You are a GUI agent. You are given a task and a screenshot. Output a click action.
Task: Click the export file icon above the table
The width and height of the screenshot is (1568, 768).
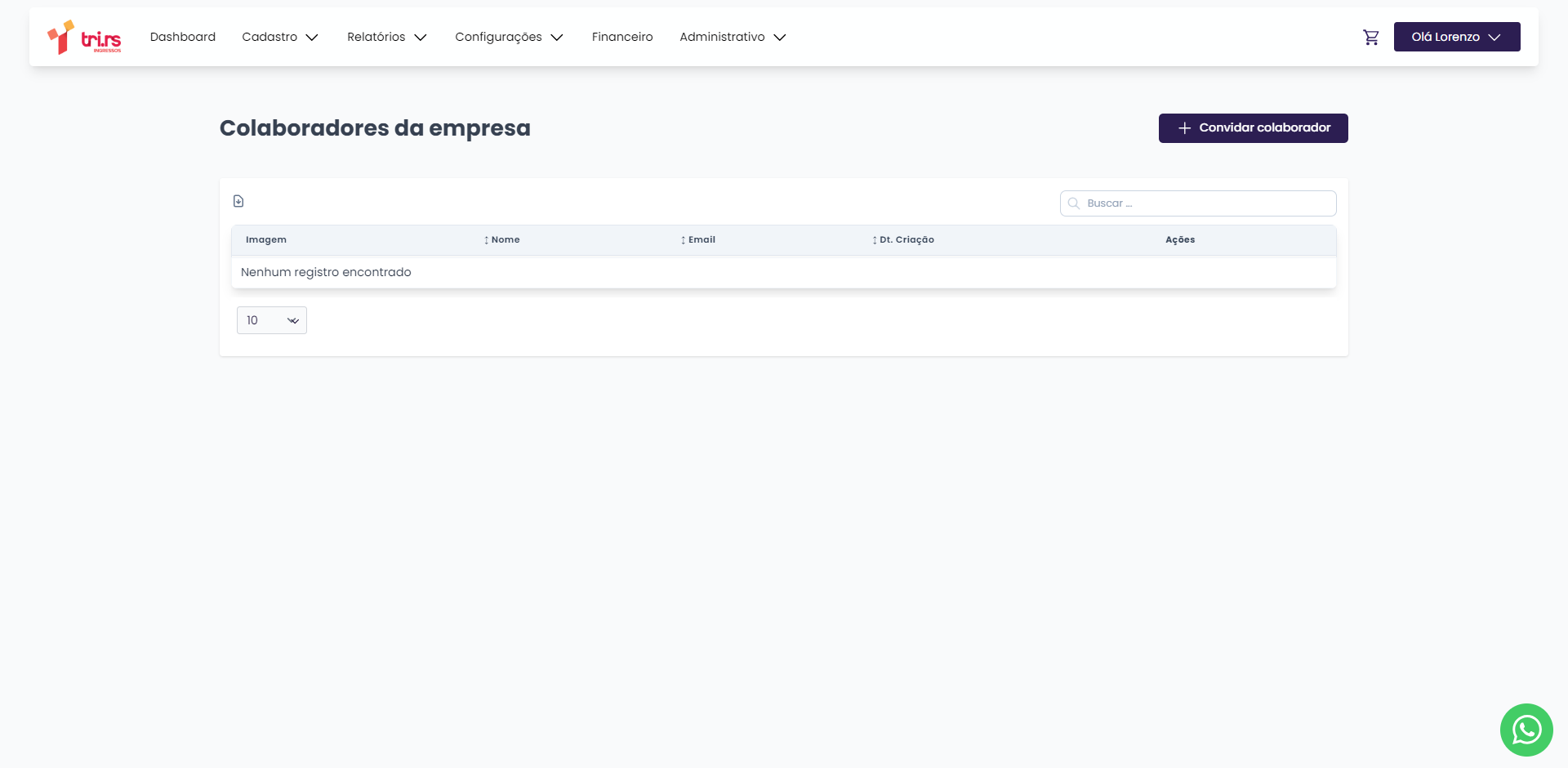click(x=238, y=201)
